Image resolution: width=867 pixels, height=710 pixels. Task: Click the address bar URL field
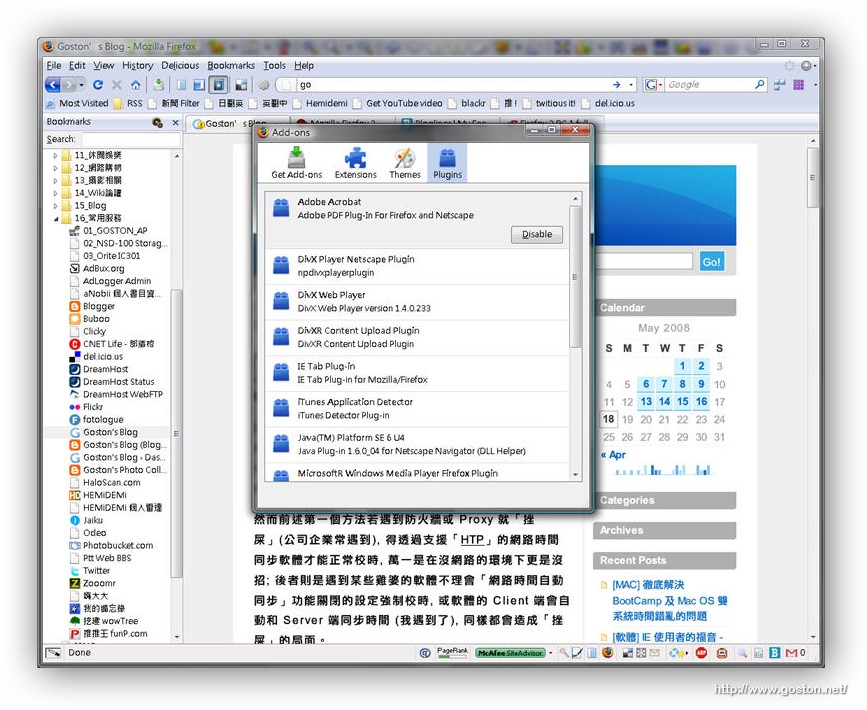coord(453,85)
